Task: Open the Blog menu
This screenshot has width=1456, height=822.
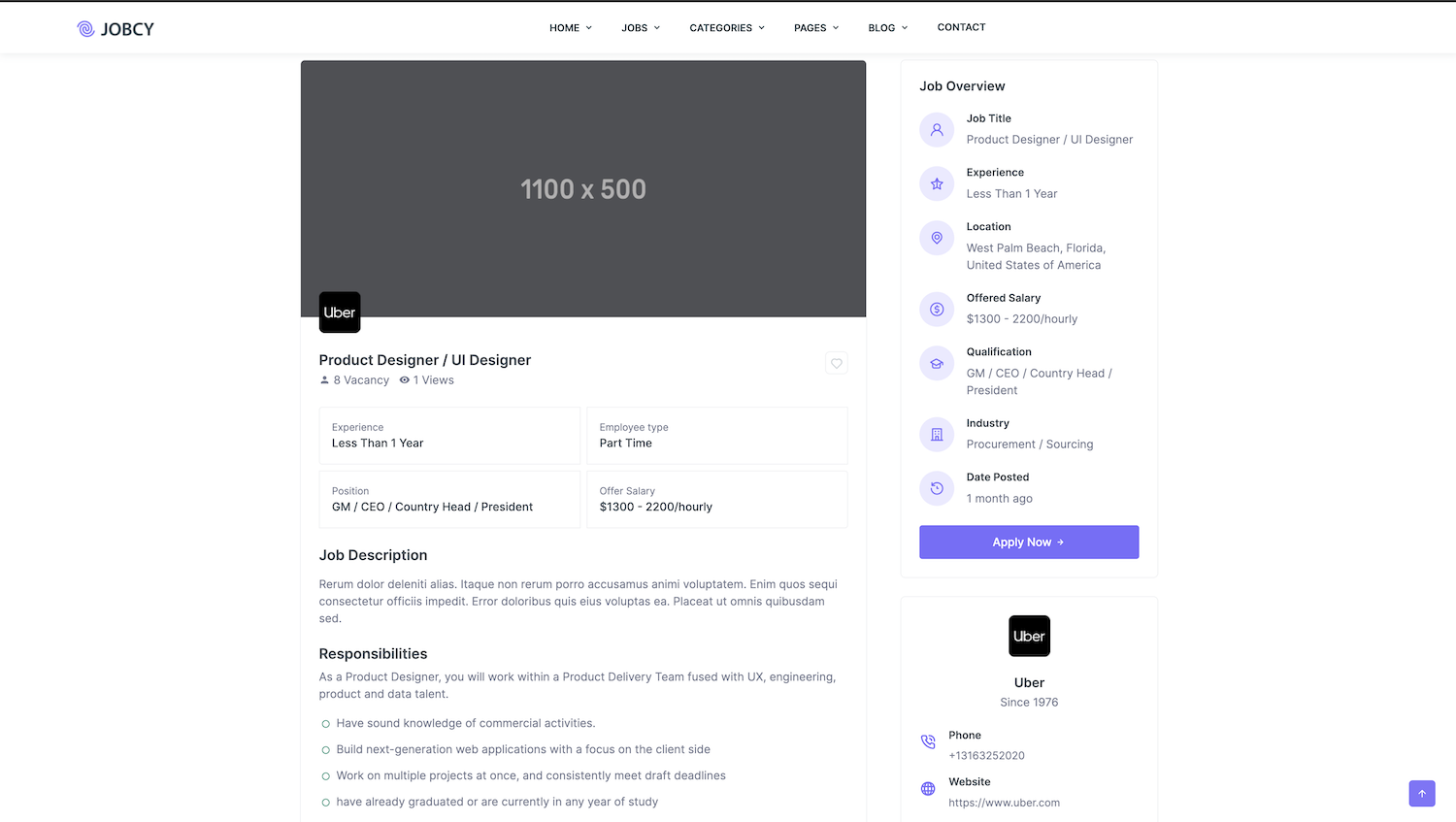Action: pyautogui.click(x=887, y=28)
